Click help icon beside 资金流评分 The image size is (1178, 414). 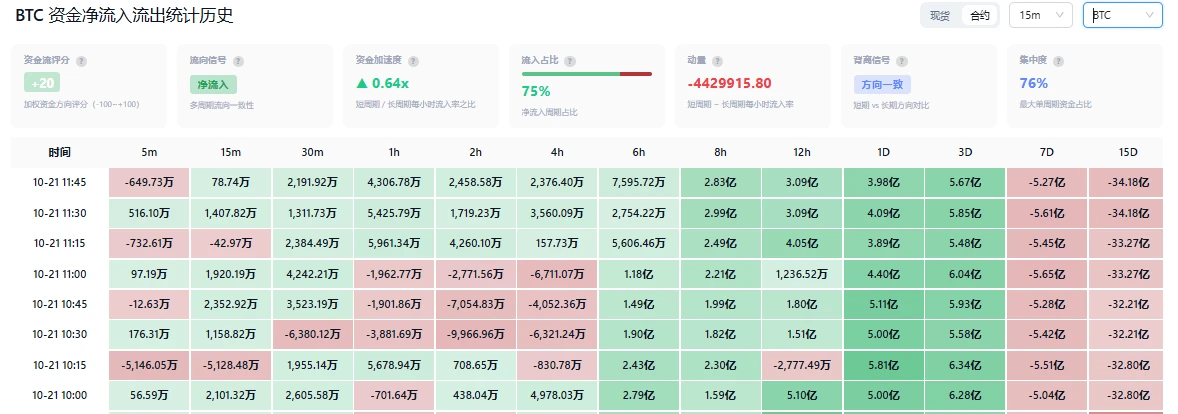tap(81, 61)
